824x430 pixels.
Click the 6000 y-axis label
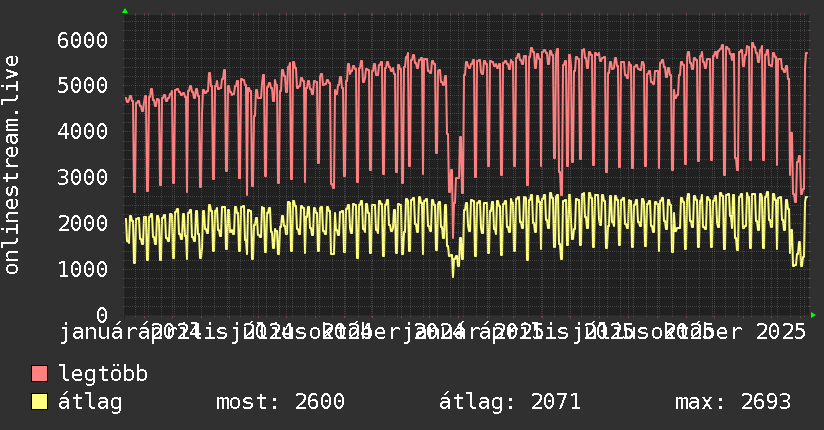tap(83, 40)
